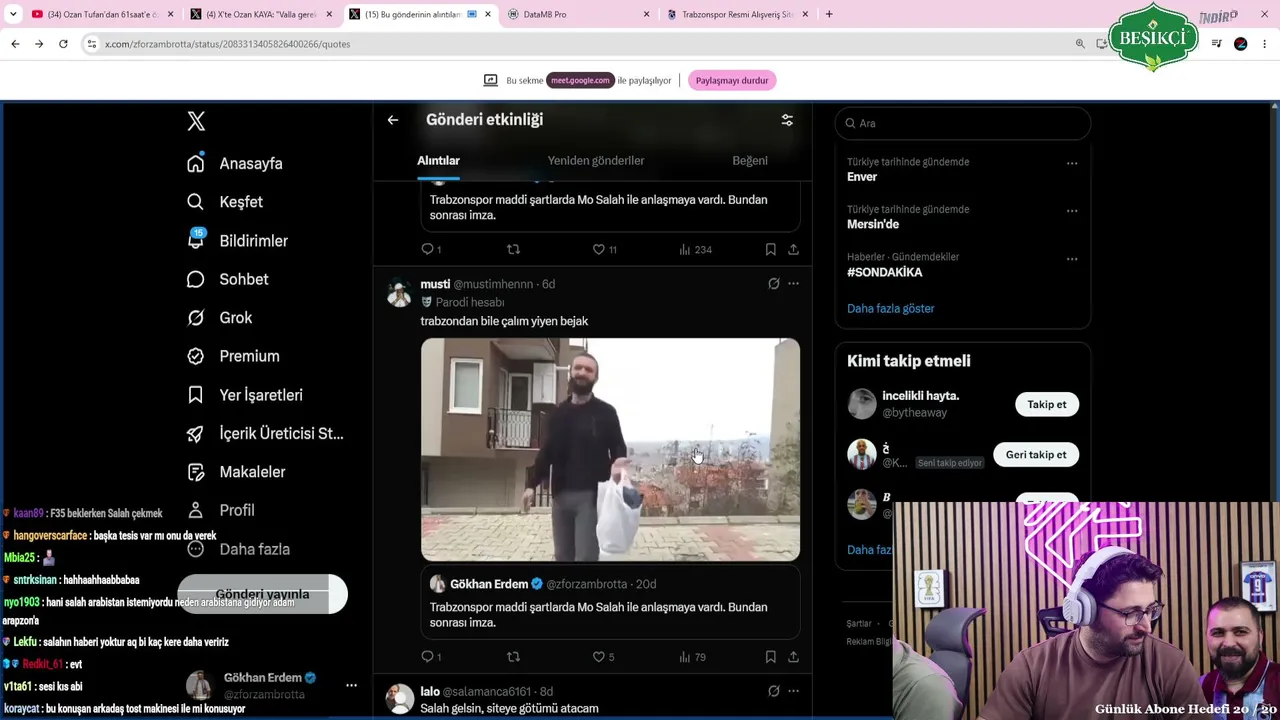This screenshot has height=720, width=1280.
Task: Open the lalo profile avatar
Action: click(400, 698)
